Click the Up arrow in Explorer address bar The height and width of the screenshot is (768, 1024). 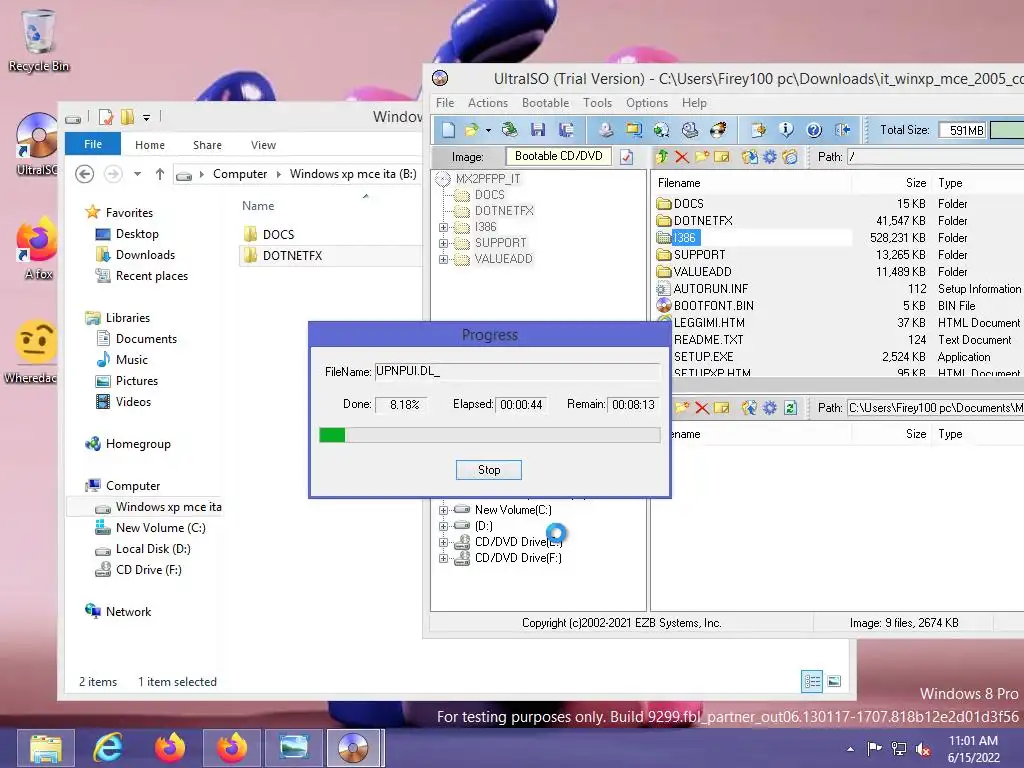(160, 174)
